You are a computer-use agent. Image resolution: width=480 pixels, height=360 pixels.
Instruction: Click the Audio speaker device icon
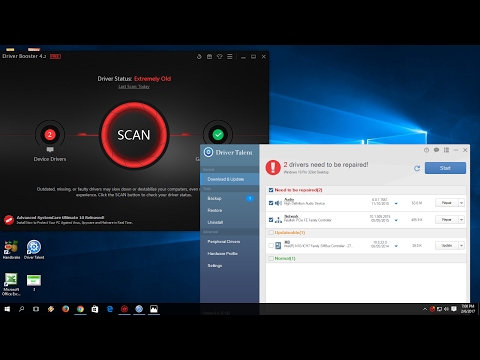[x=278, y=203]
